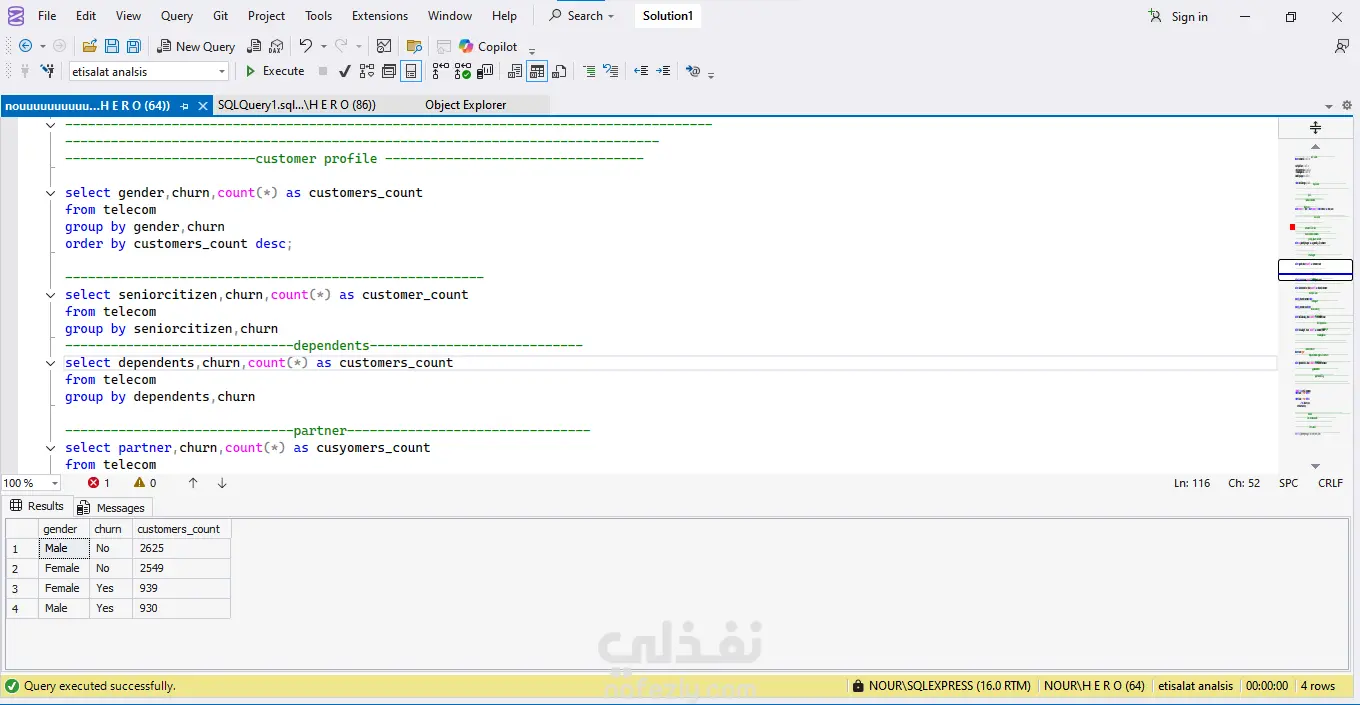Click the Navigate Backward arrow icon

click(25, 46)
